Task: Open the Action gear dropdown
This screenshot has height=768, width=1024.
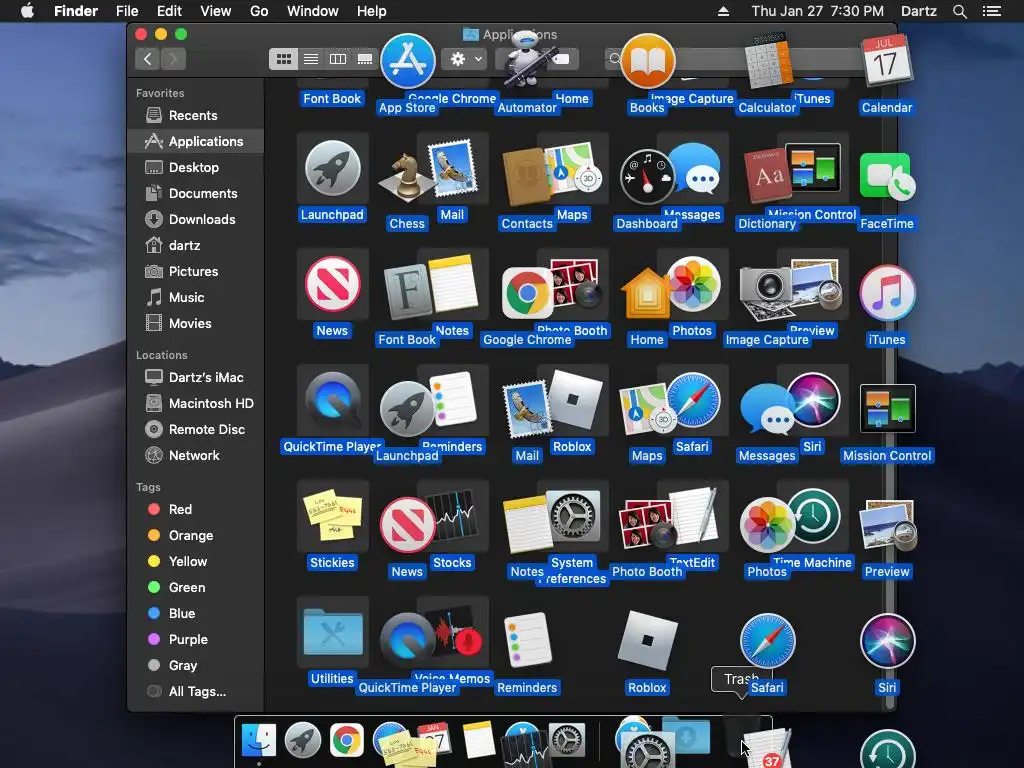Action: click(466, 59)
